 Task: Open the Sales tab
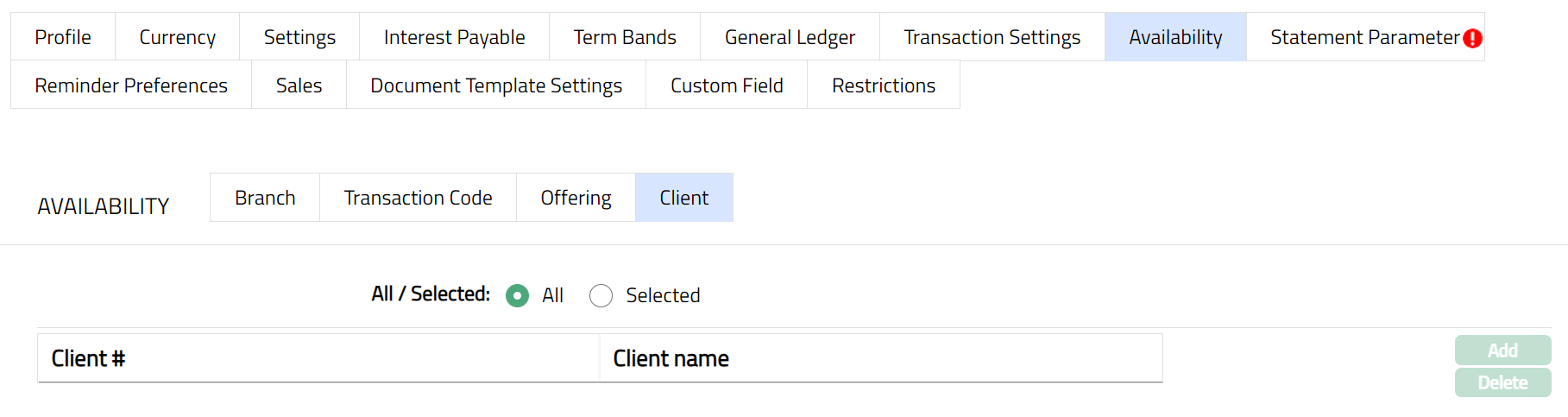(x=299, y=85)
